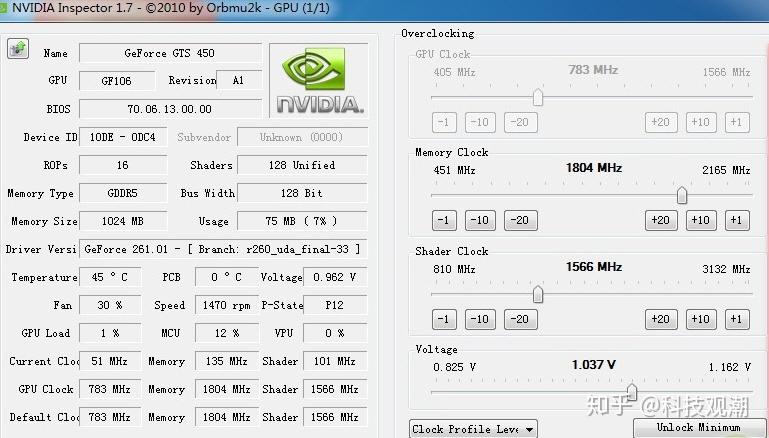Click the Memory Type field GDDR5
This screenshot has height=438, width=769.
(x=123, y=193)
